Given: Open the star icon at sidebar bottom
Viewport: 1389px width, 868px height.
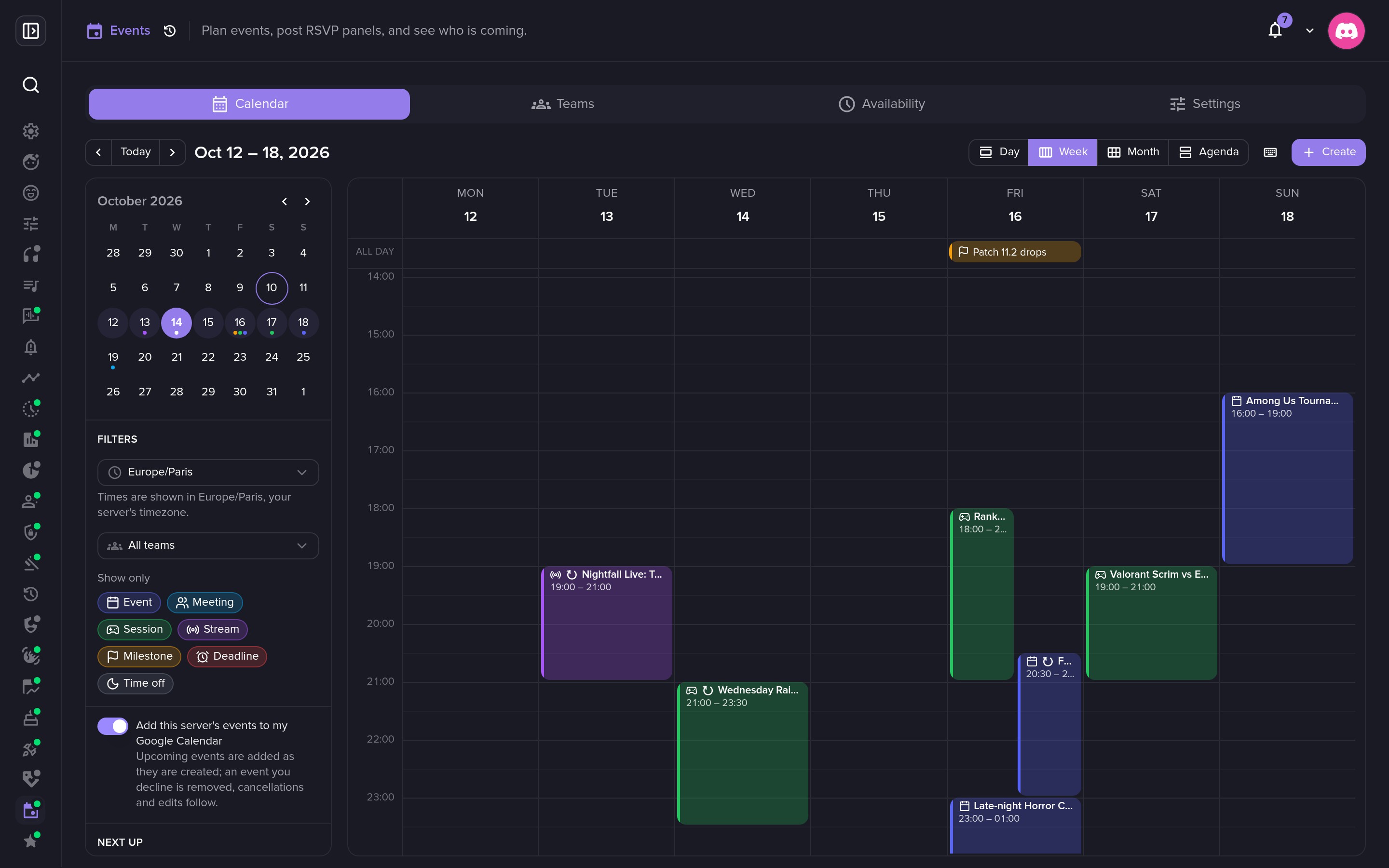Looking at the screenshot, I should [30, 841].
